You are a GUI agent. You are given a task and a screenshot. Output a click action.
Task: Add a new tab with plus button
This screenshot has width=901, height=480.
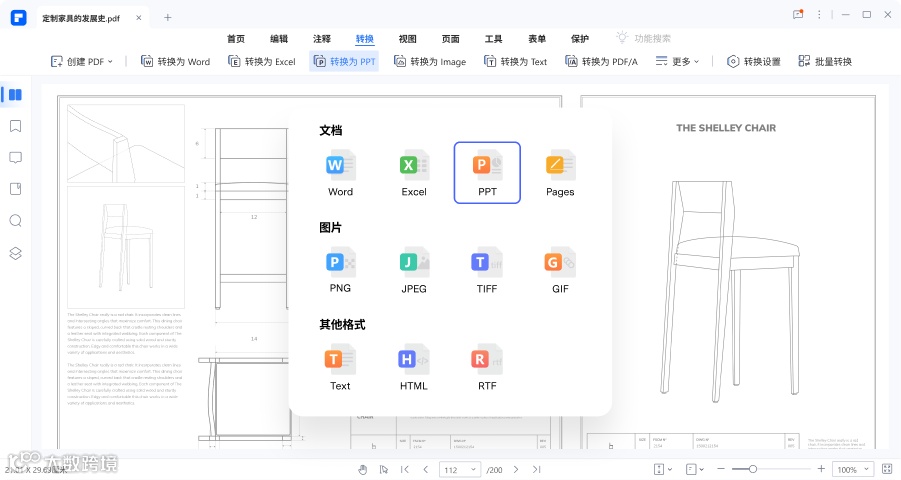[x=167, y=18]
